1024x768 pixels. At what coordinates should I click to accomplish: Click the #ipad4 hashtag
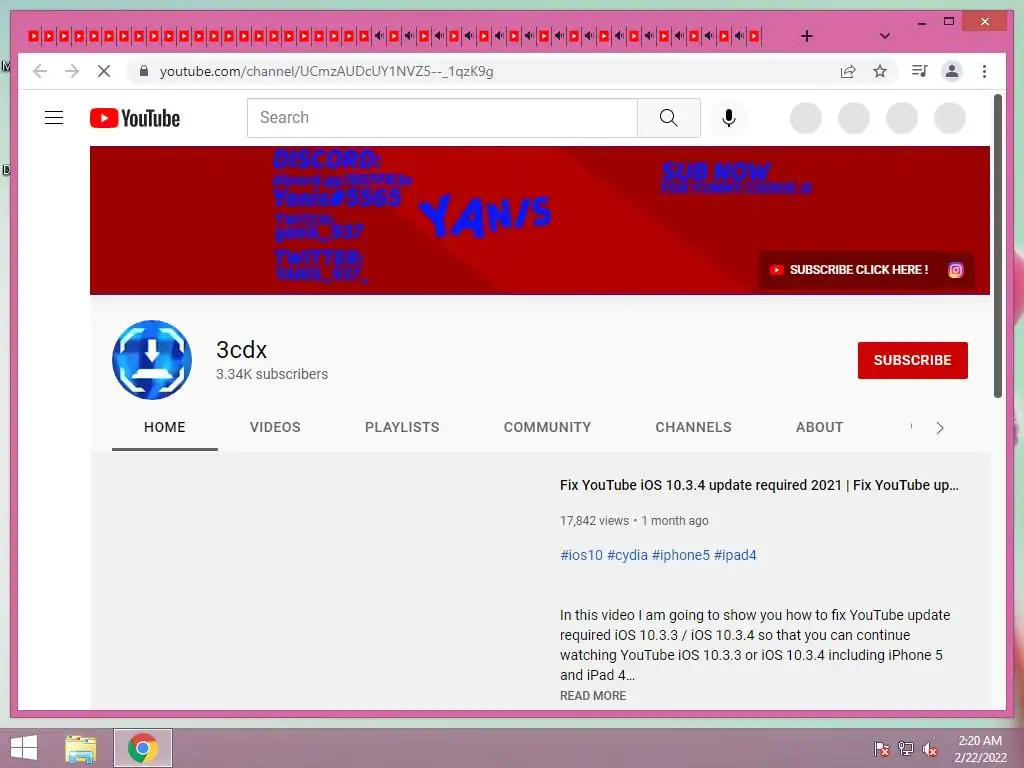[735, 555]
